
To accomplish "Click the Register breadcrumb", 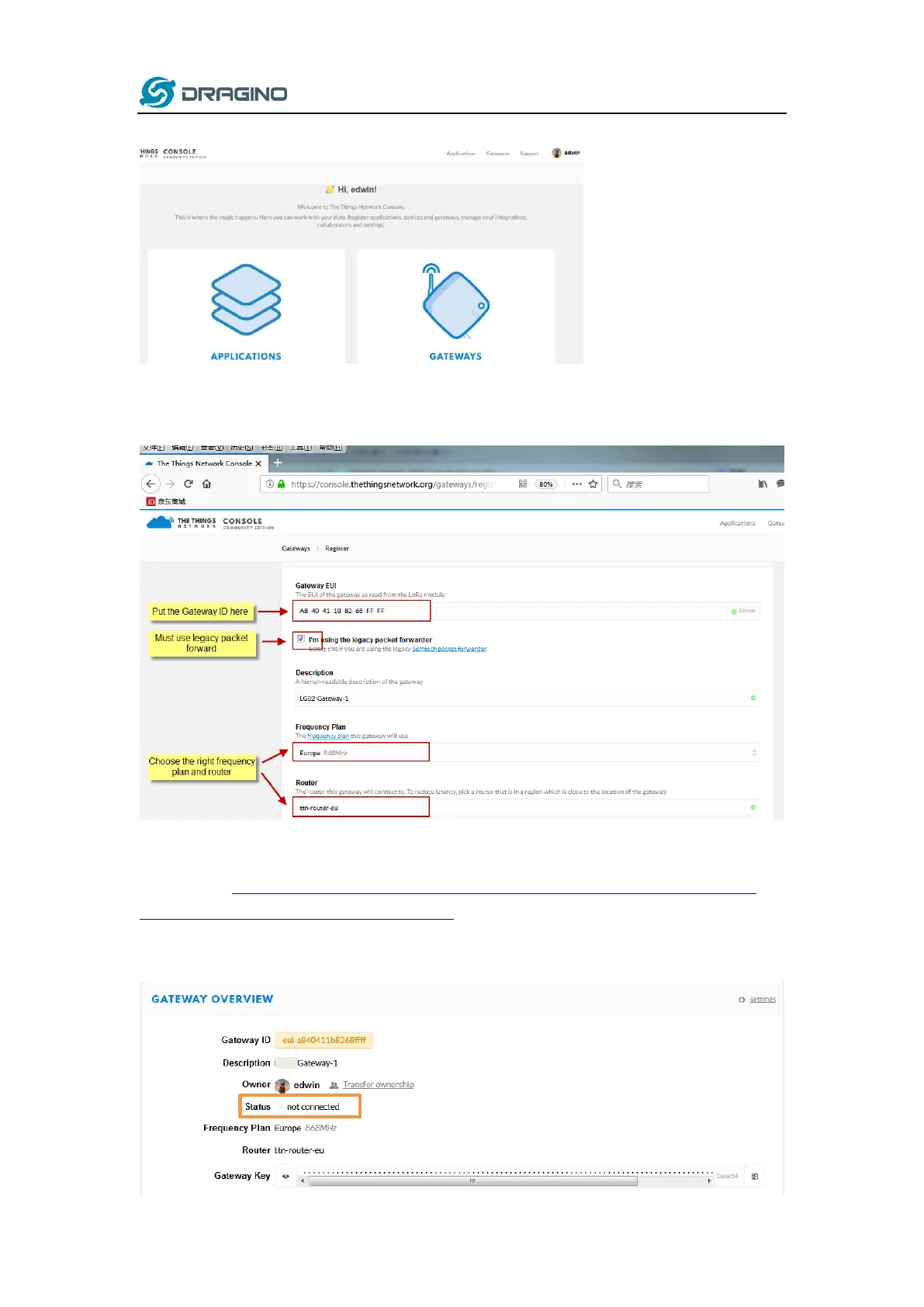I will [x=337, y=548].
